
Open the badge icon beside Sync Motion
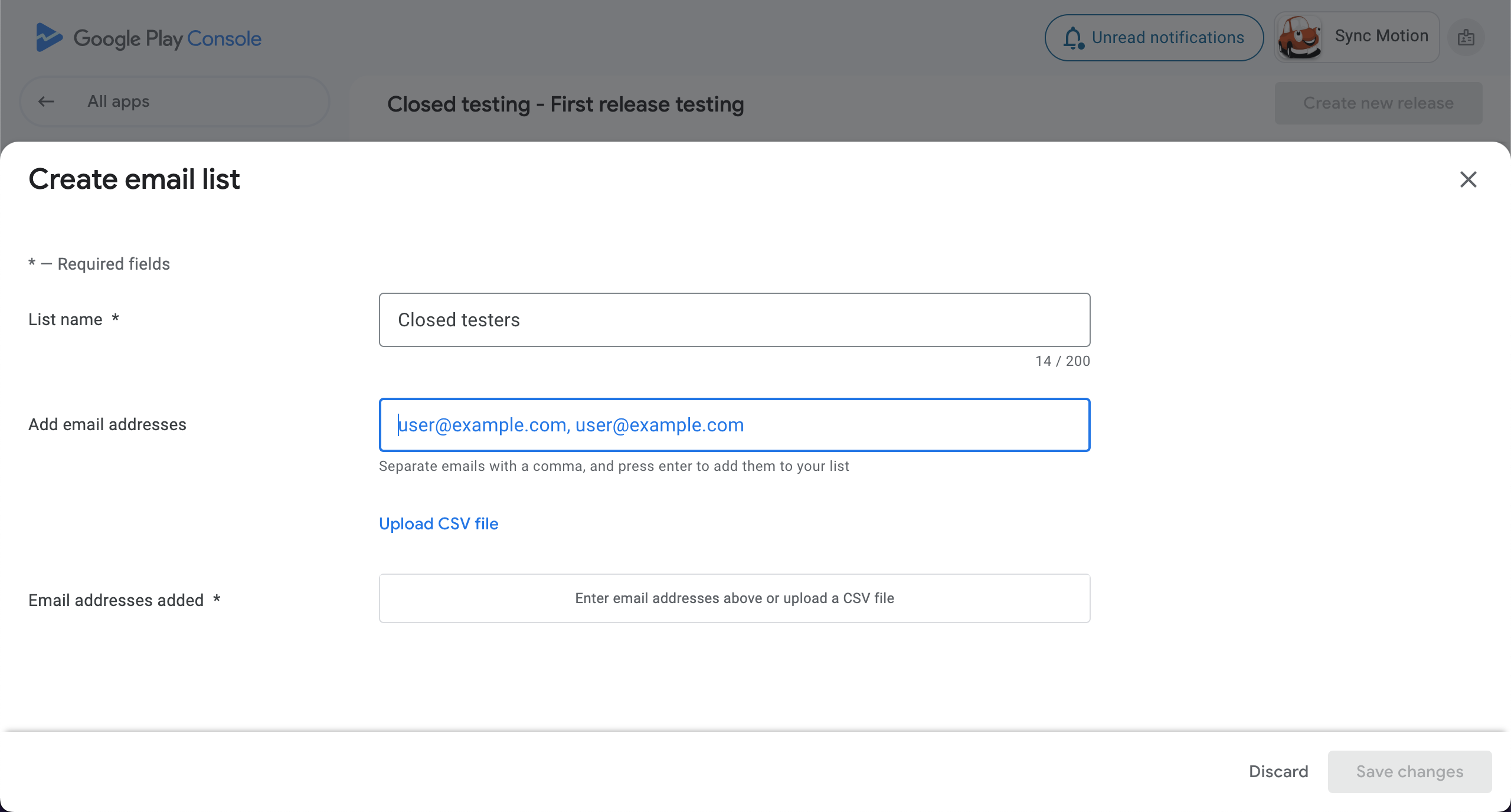click(1466, 38)
